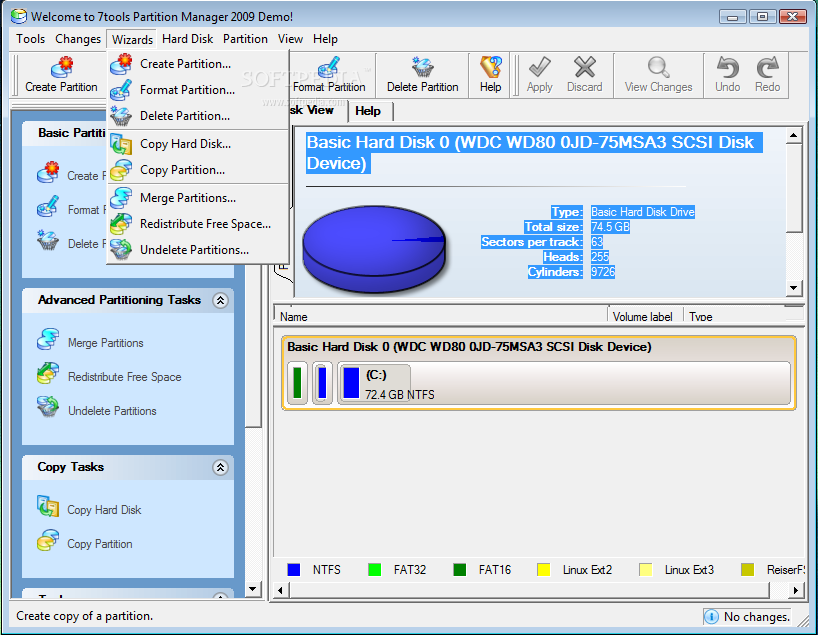Click the Type column header
Image resolution: width=818 pixels, height=635 pixels.
(735, 315)
